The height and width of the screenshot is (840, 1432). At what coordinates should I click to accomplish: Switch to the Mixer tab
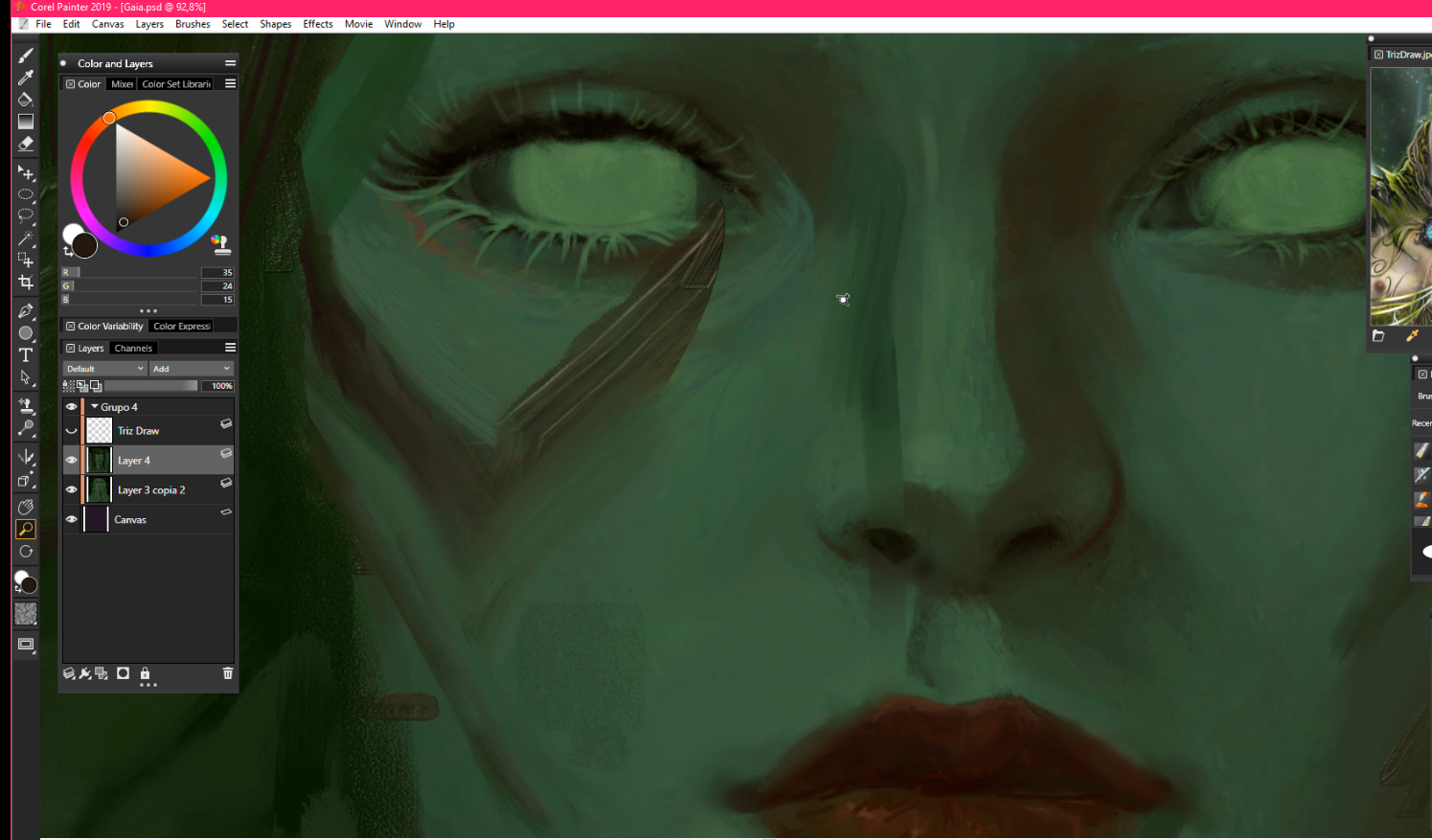coord(122,84)
